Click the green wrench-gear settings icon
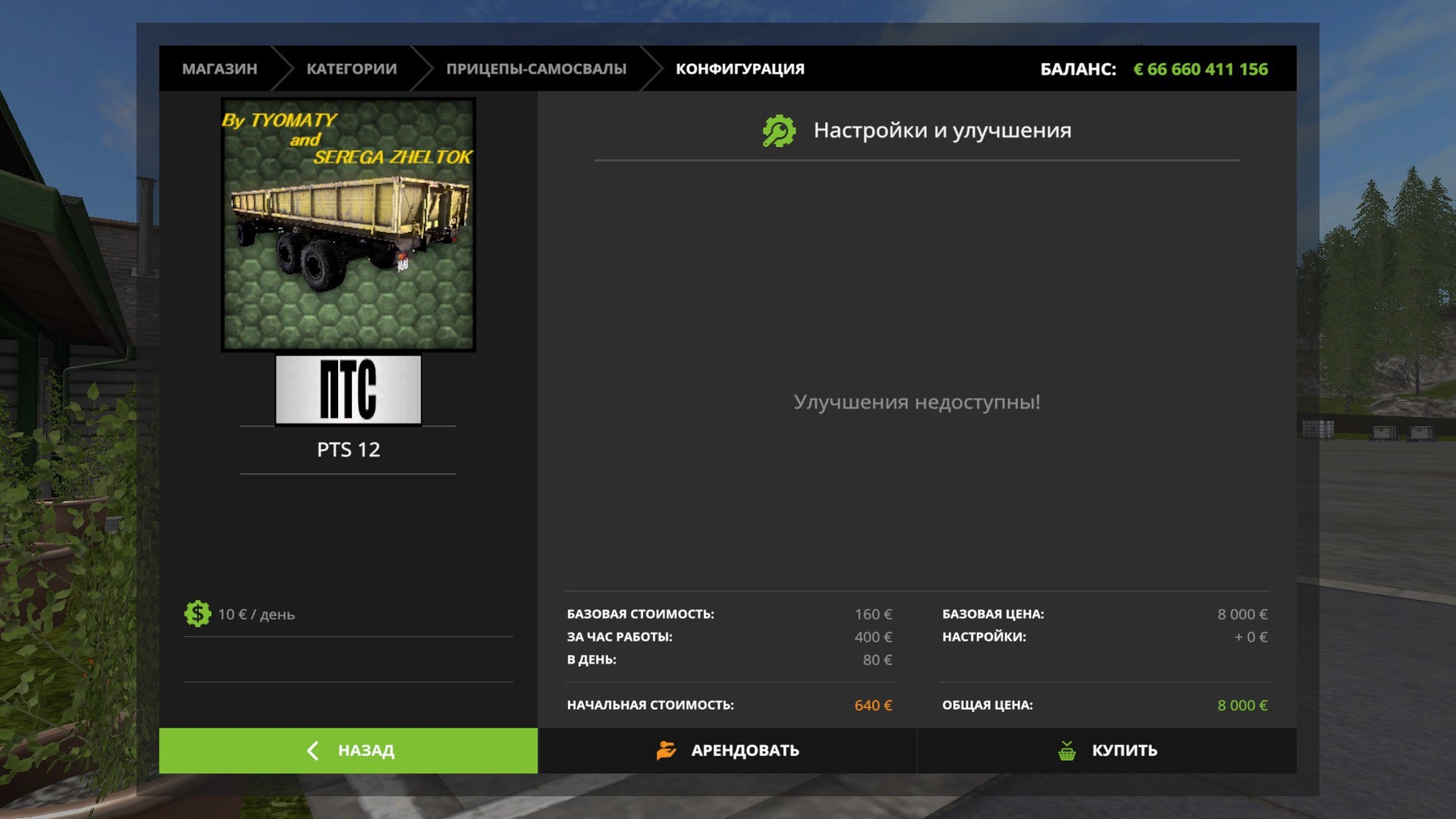 [778, 131]
